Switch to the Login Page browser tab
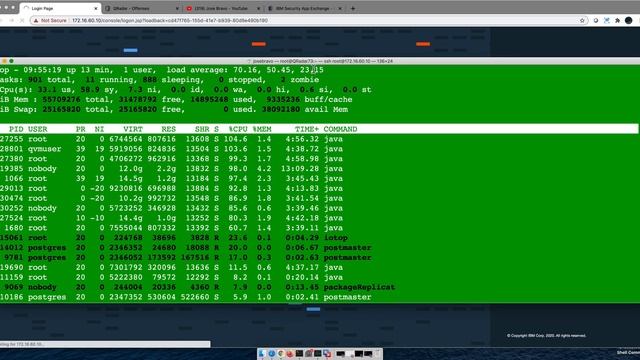640x360 pixels. (60, 8)
